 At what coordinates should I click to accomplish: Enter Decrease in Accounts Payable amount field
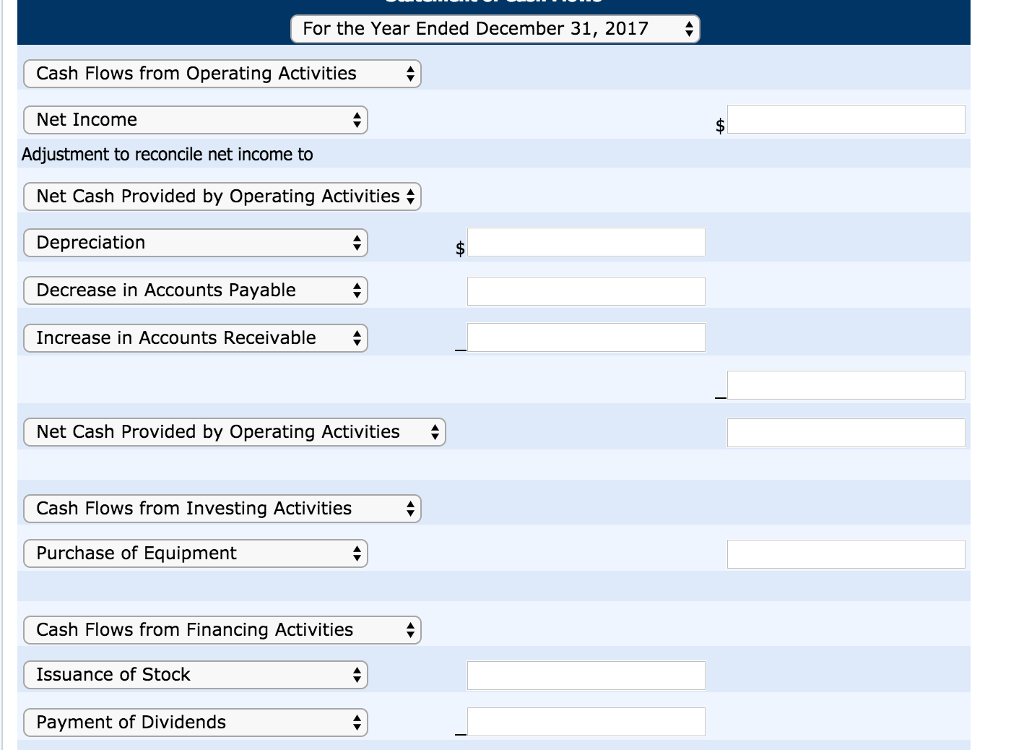coord(586,291)
